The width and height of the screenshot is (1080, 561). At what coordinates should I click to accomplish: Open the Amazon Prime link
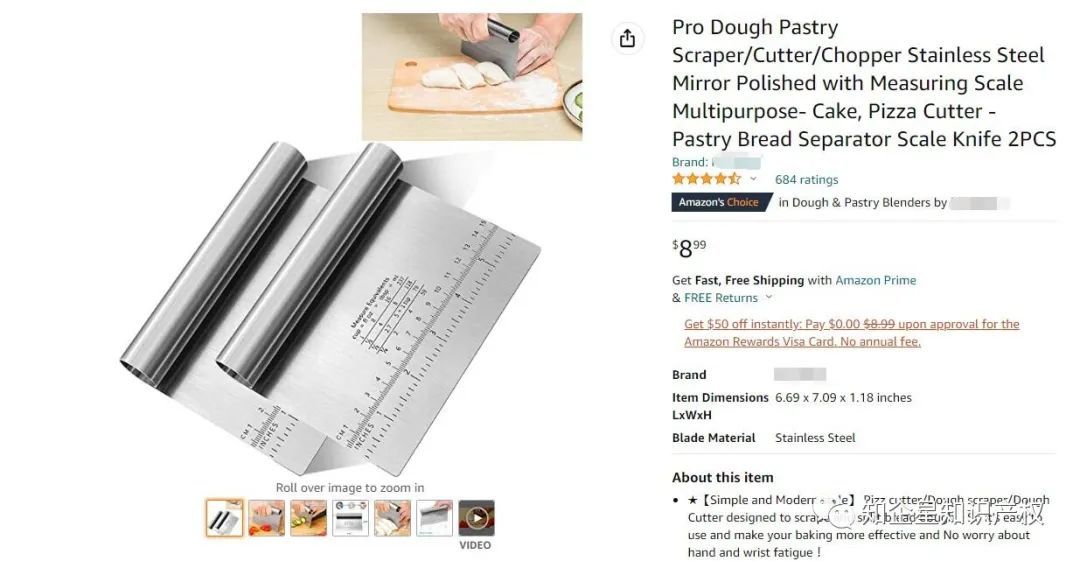tap(875, 280)
